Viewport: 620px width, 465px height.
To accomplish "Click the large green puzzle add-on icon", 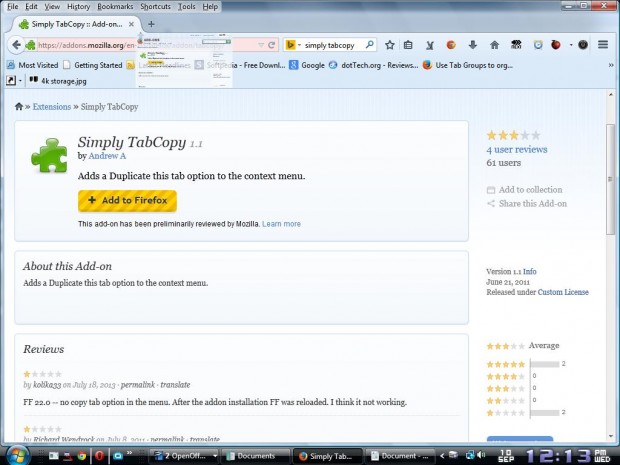I will (49, 155).
